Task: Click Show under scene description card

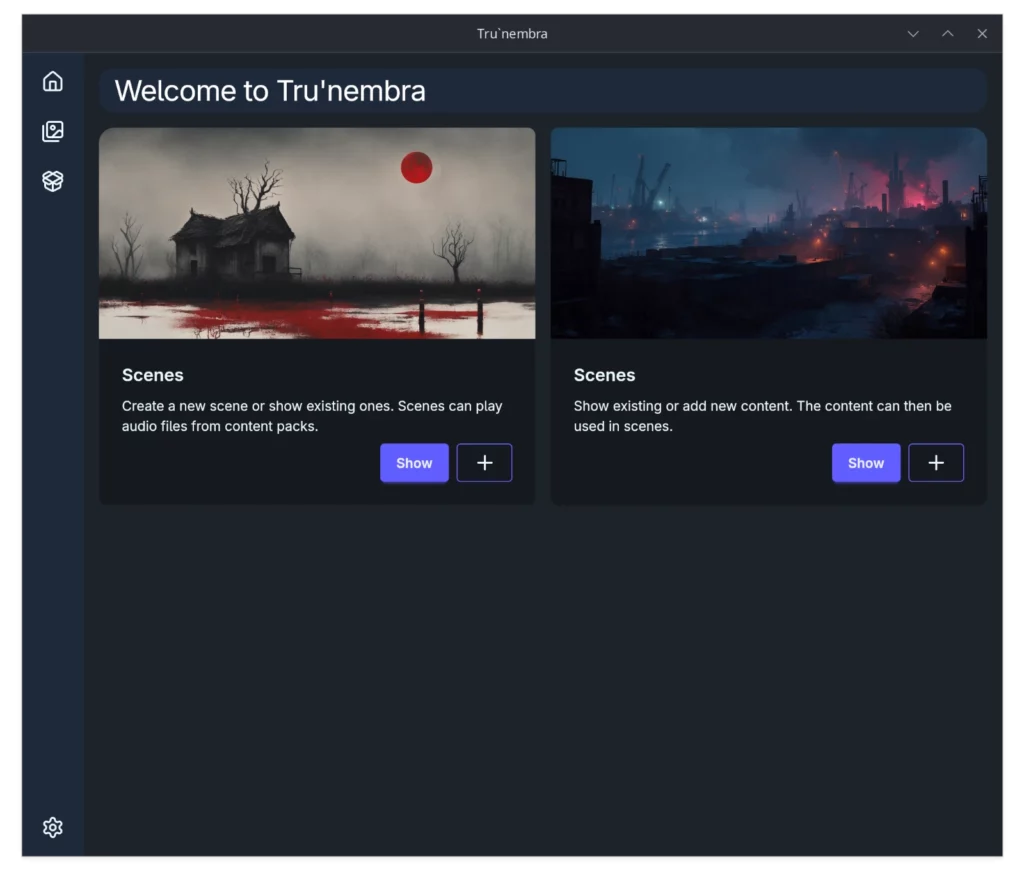Action: tap(414, 463)
